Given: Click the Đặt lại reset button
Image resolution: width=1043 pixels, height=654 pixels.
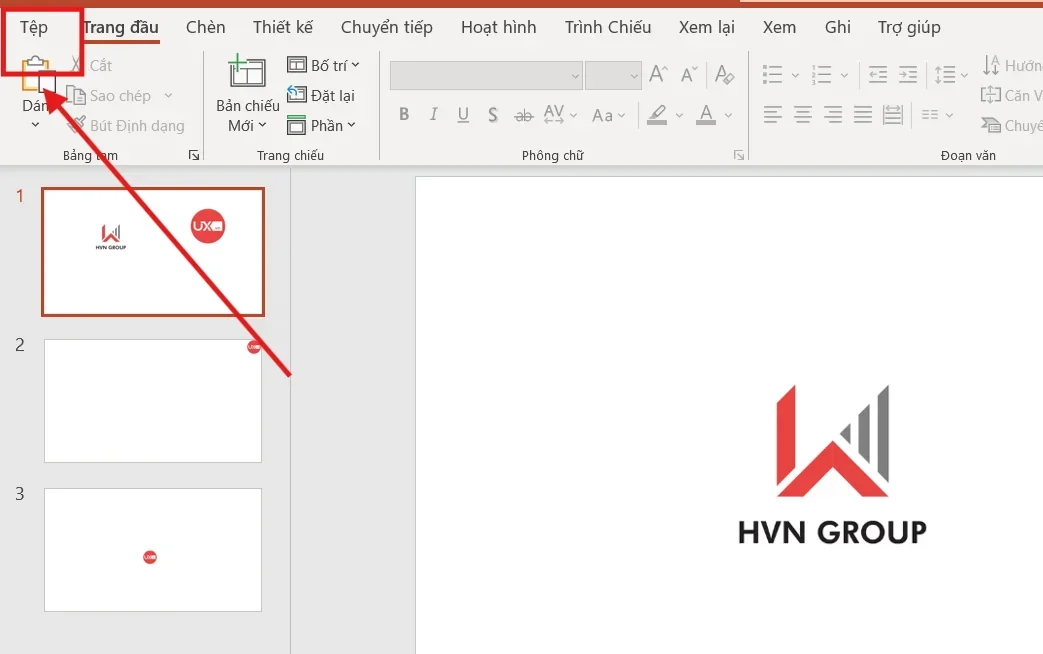Looking at the screenshot, I should click(321, 95).
